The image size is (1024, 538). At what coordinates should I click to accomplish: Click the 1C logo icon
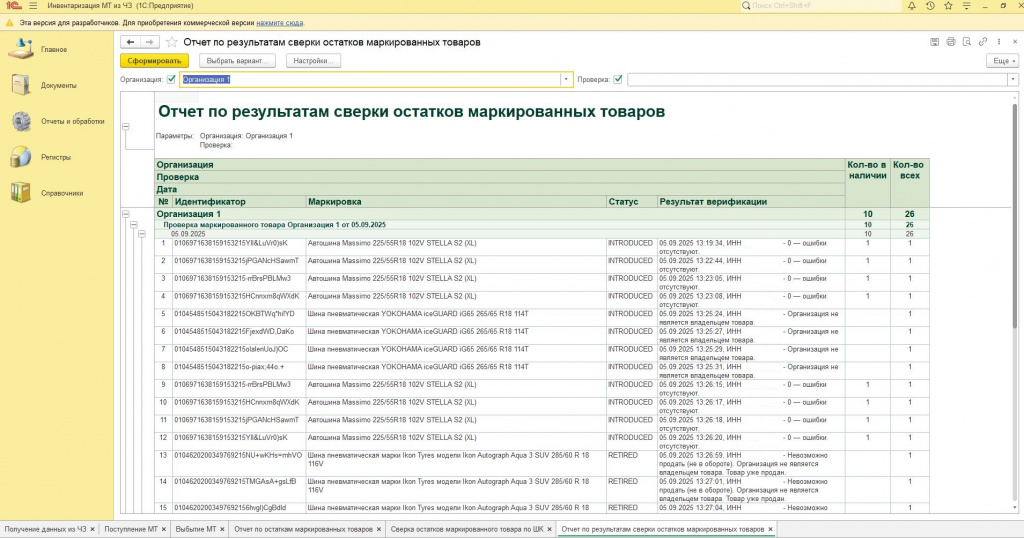[14, 6]
